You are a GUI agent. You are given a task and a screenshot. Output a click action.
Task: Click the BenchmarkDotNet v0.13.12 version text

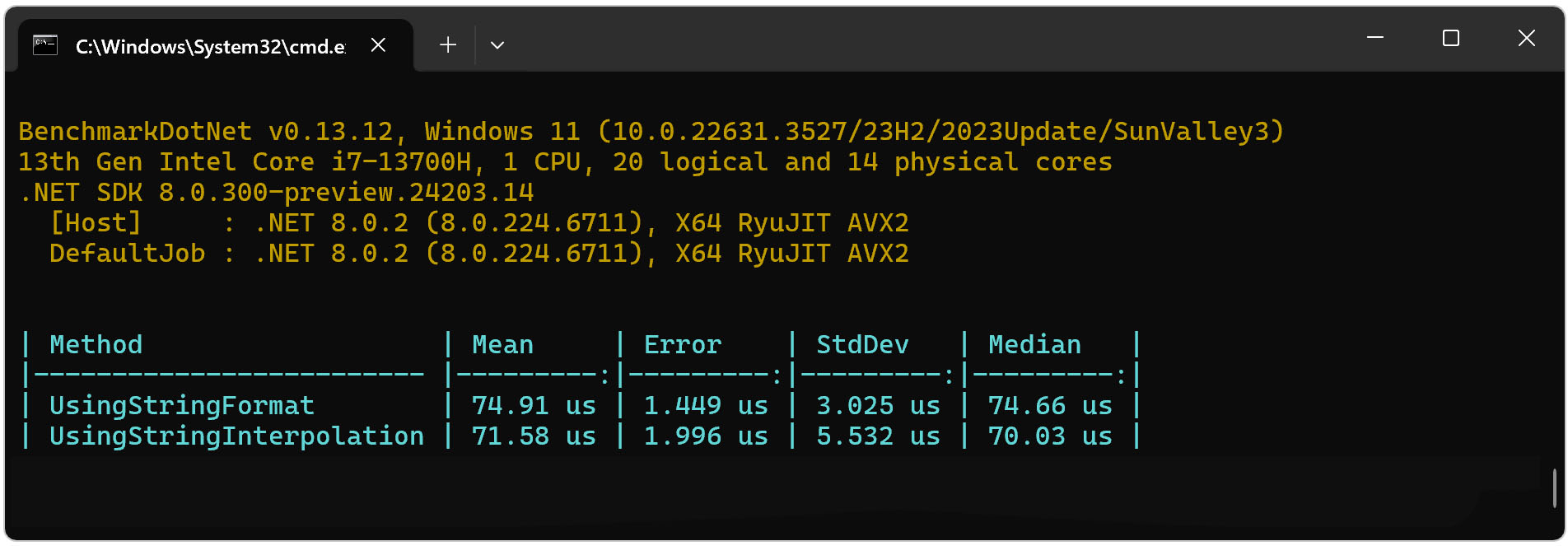(206, 132)
